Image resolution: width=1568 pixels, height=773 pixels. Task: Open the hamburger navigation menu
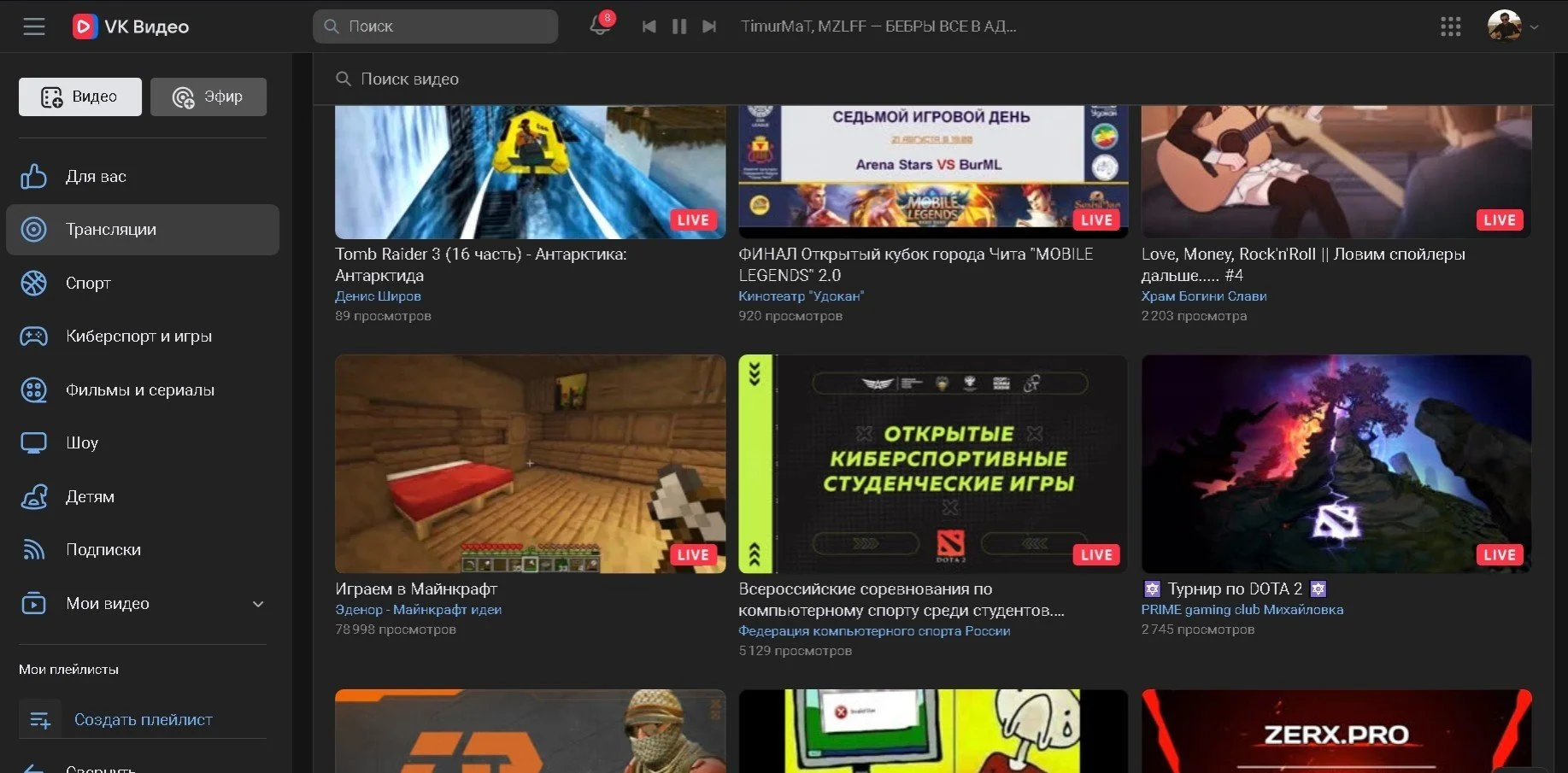34,26
